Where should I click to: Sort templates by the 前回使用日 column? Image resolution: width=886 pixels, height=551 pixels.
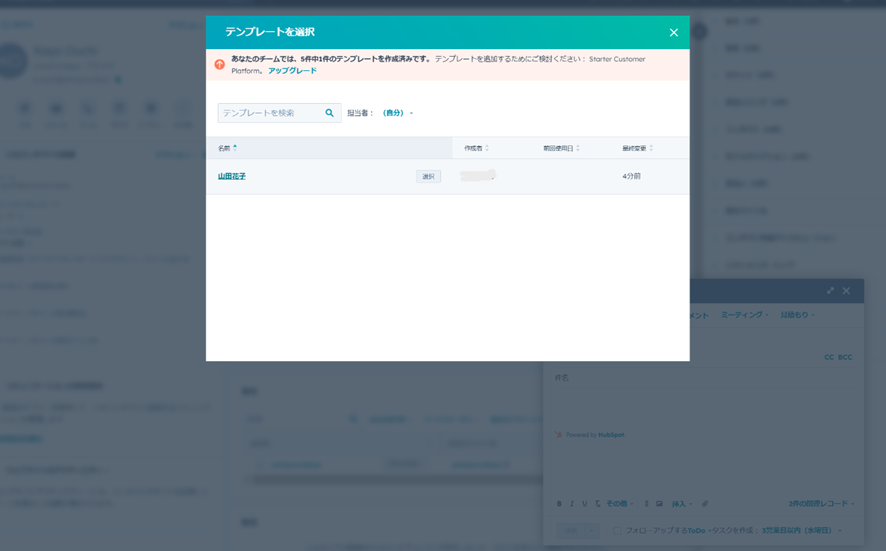point(561,148)
